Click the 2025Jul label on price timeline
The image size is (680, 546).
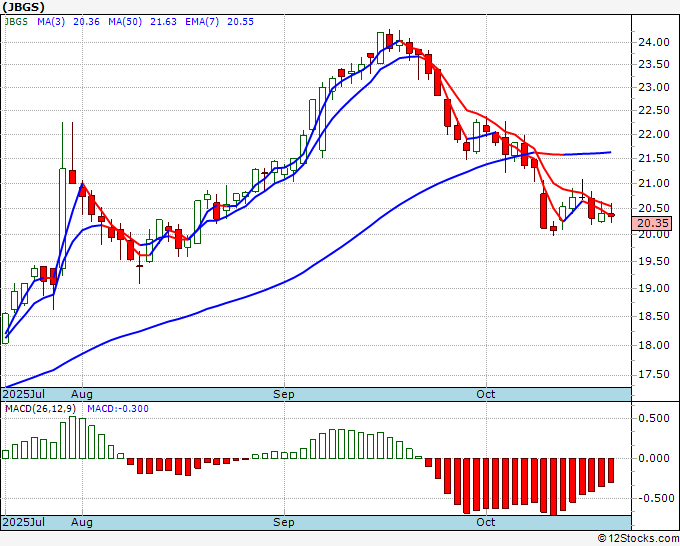coord(24,394)
